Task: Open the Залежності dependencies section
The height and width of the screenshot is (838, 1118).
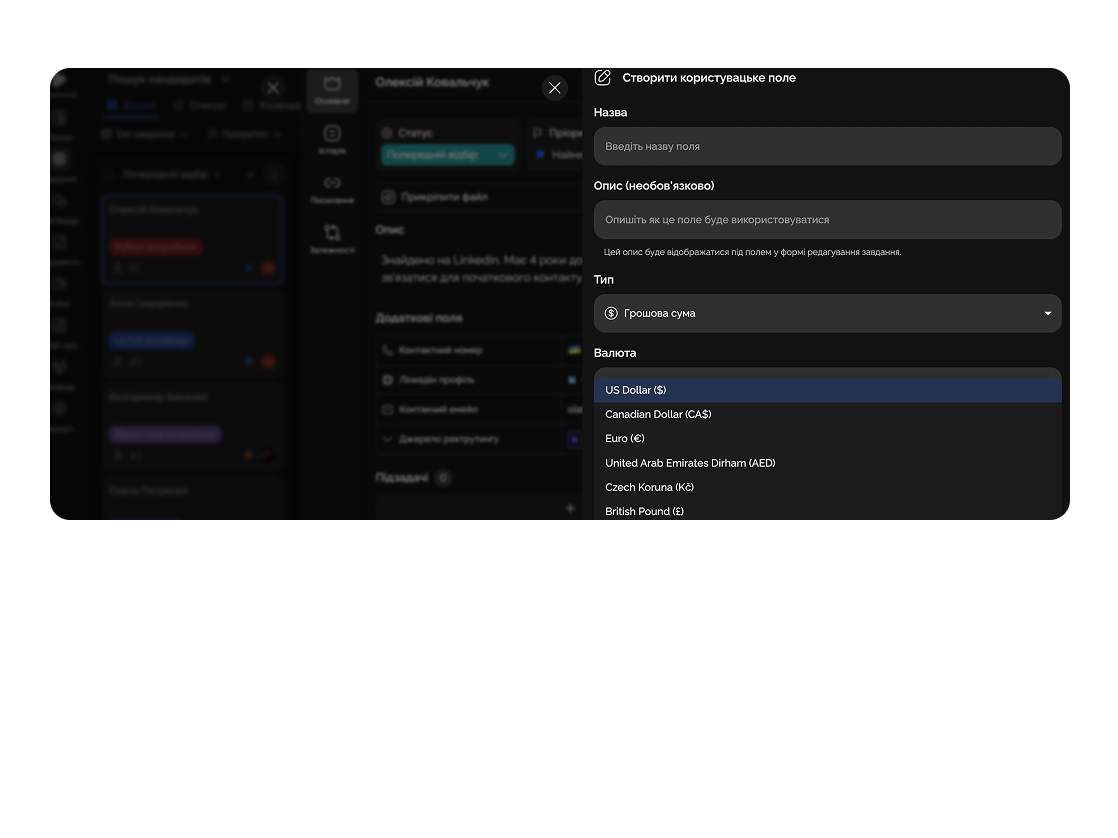Action: (332, 238)
